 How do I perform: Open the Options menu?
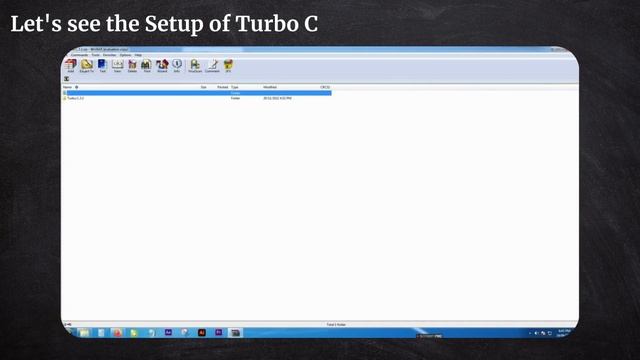125,55
